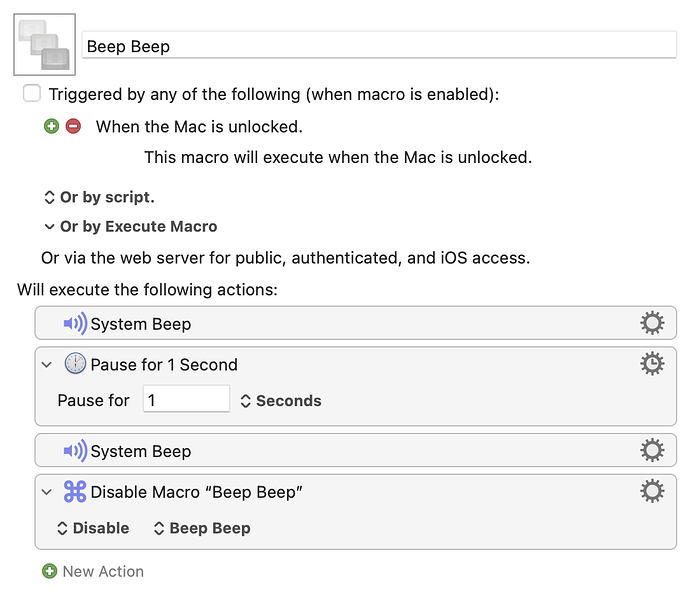
Task: Open the gear menu for Disable Macro action
Action: tap(652, 491)
